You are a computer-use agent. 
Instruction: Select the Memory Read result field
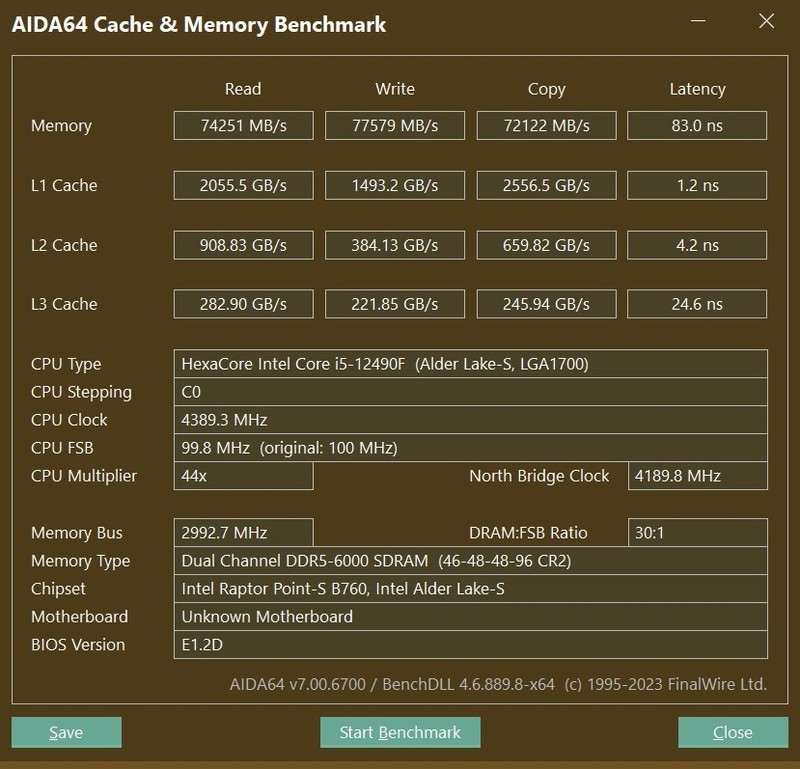243,125
